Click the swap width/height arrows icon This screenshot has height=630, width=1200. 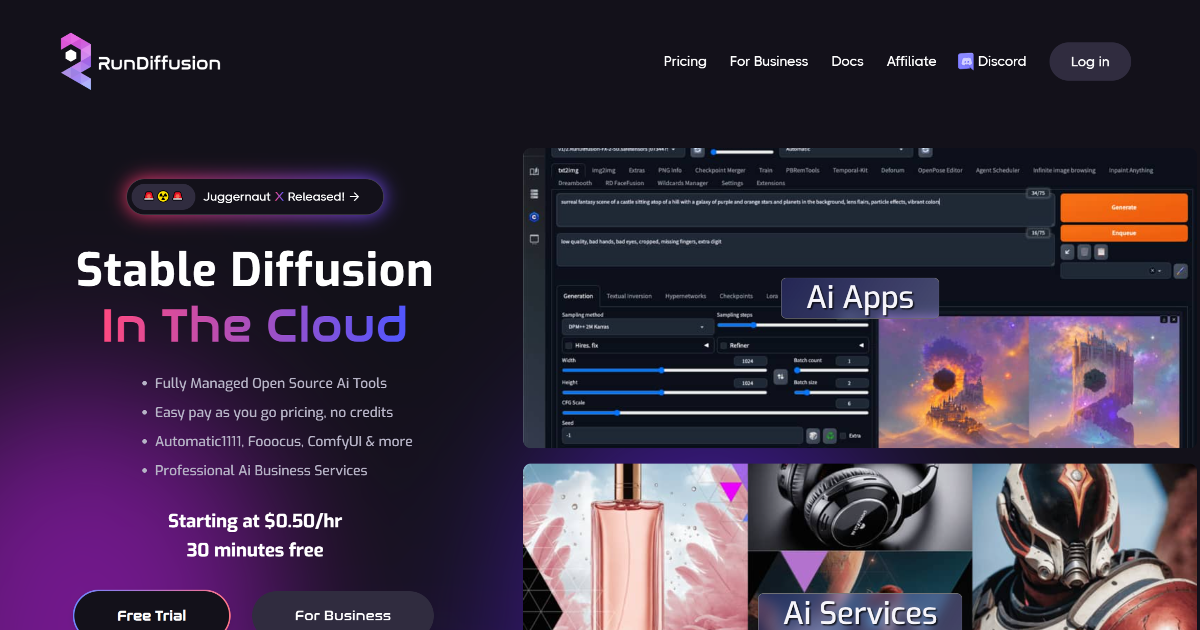[779, 377]
